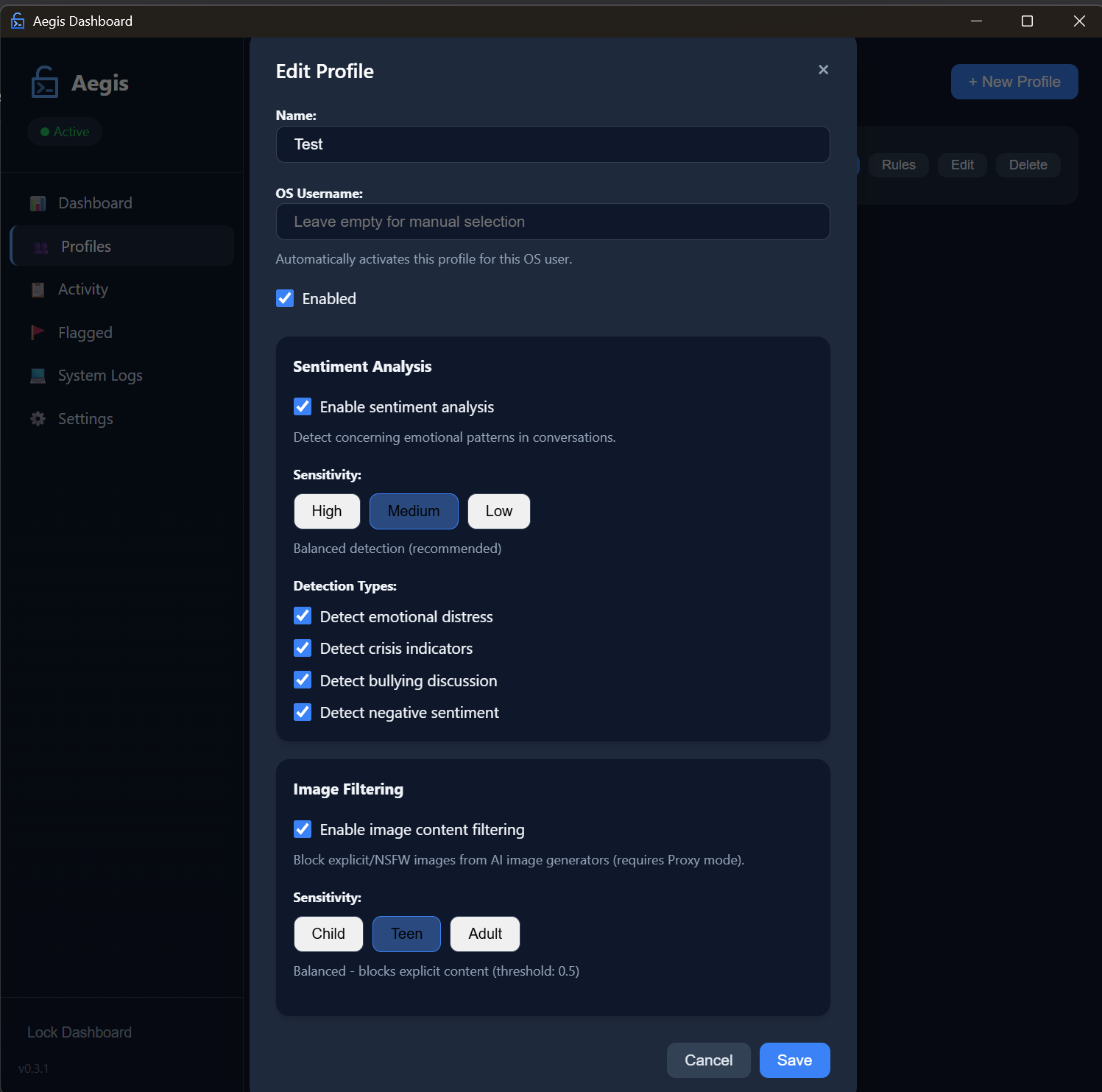Viewport: 1102px width, 1092px height.
Task: Turn off Enable image content filtering
Action: pos(303,829)
